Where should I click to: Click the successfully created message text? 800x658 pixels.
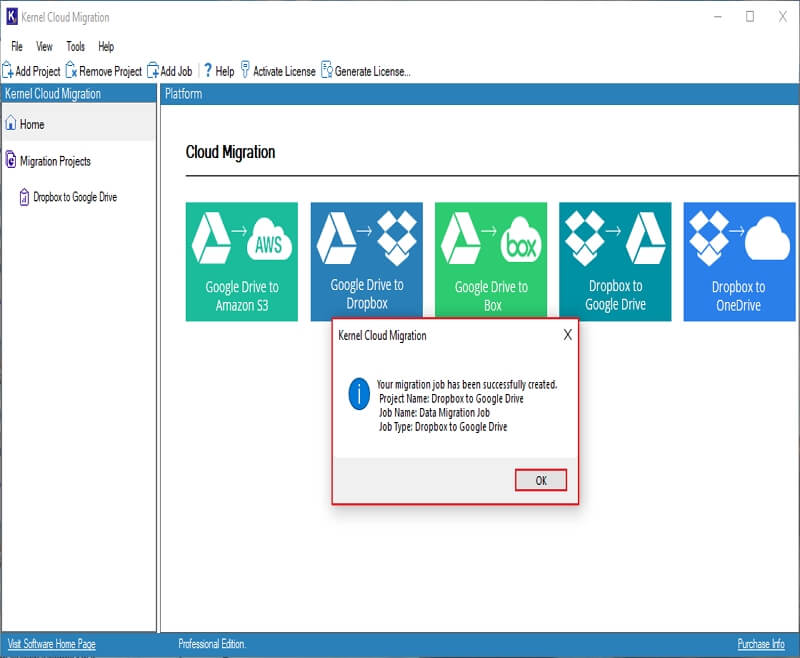click(x=467, y=384)
